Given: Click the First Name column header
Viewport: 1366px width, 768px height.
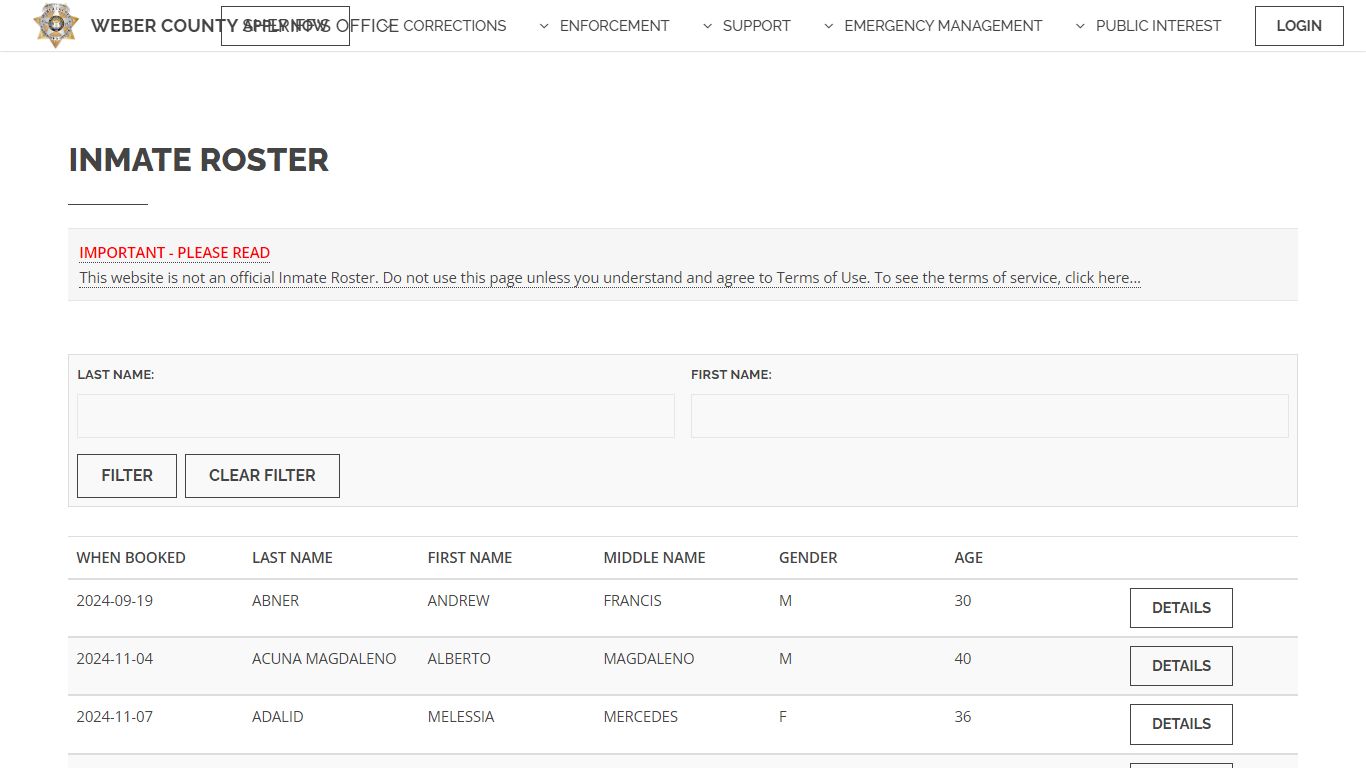Looking at the screenshot, I should click(470, 558).
